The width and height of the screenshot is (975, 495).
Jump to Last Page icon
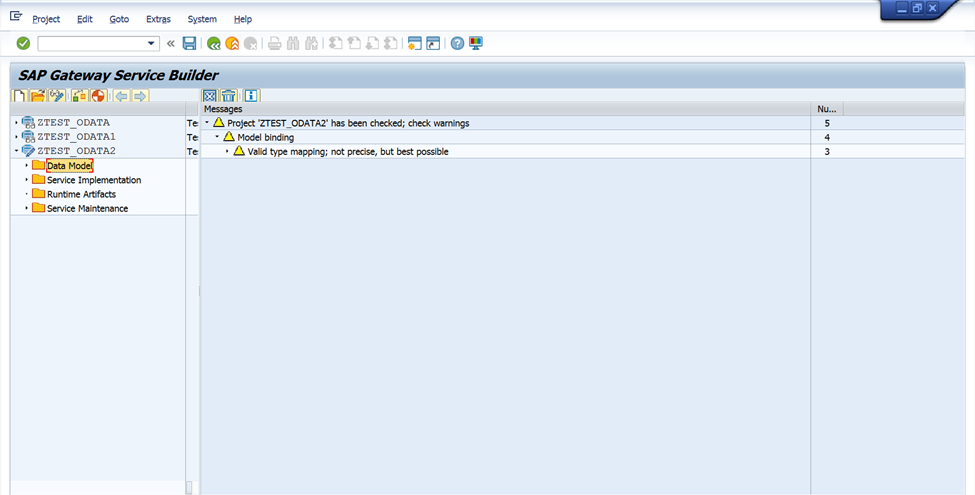coord(390,43)
